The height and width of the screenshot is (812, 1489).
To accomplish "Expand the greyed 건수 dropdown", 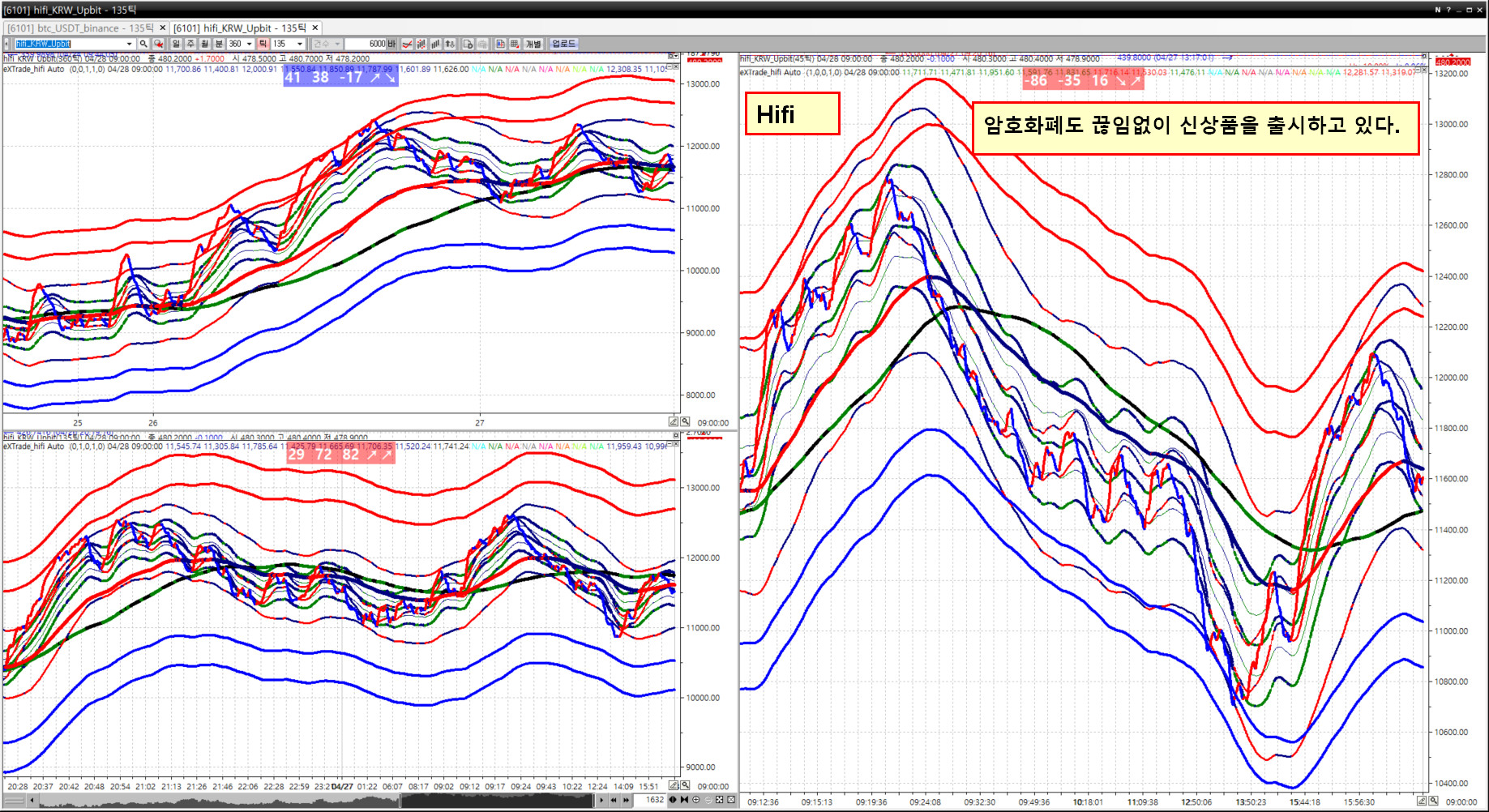I will [337, 44].
